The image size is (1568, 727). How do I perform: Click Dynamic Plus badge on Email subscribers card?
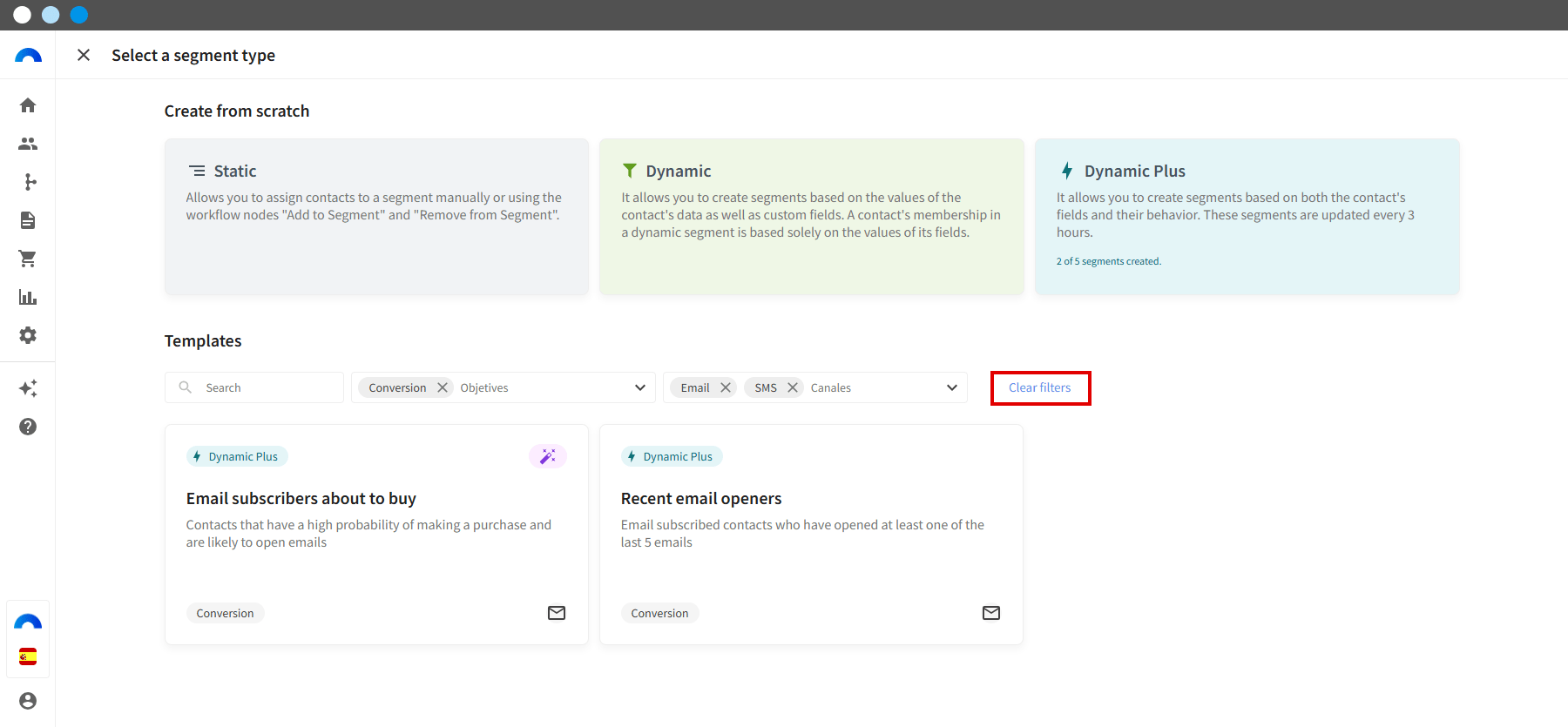click(237, 456)
